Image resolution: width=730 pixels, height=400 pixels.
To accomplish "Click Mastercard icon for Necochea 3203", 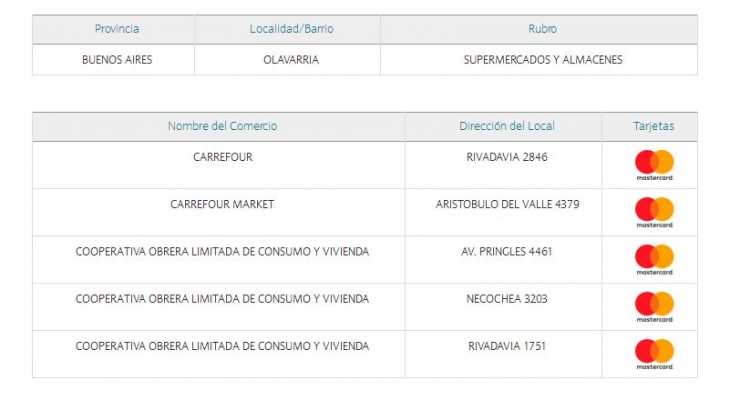I will pos(654,305).
